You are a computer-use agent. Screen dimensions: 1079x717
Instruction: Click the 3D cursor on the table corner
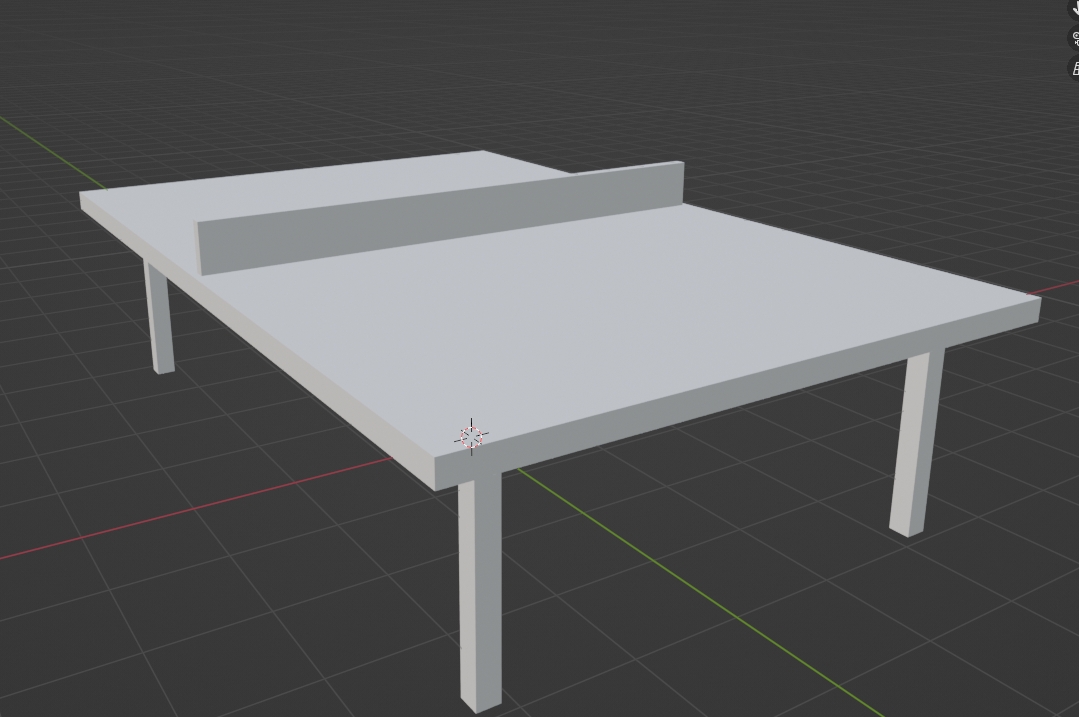click(x=471, y=437)
